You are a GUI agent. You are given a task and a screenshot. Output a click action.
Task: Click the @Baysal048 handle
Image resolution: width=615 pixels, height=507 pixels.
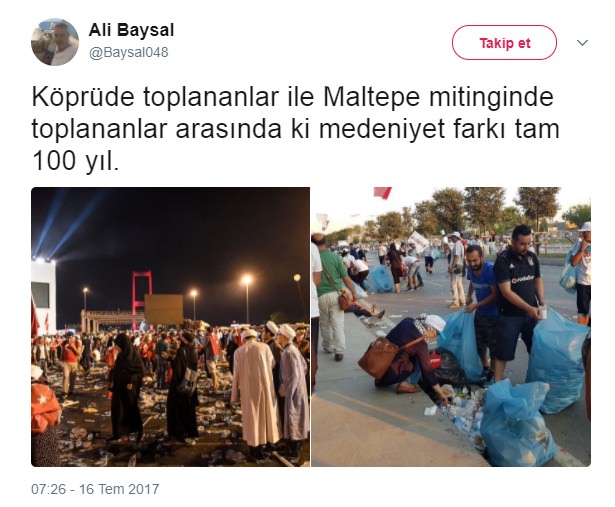coord(129,52)
